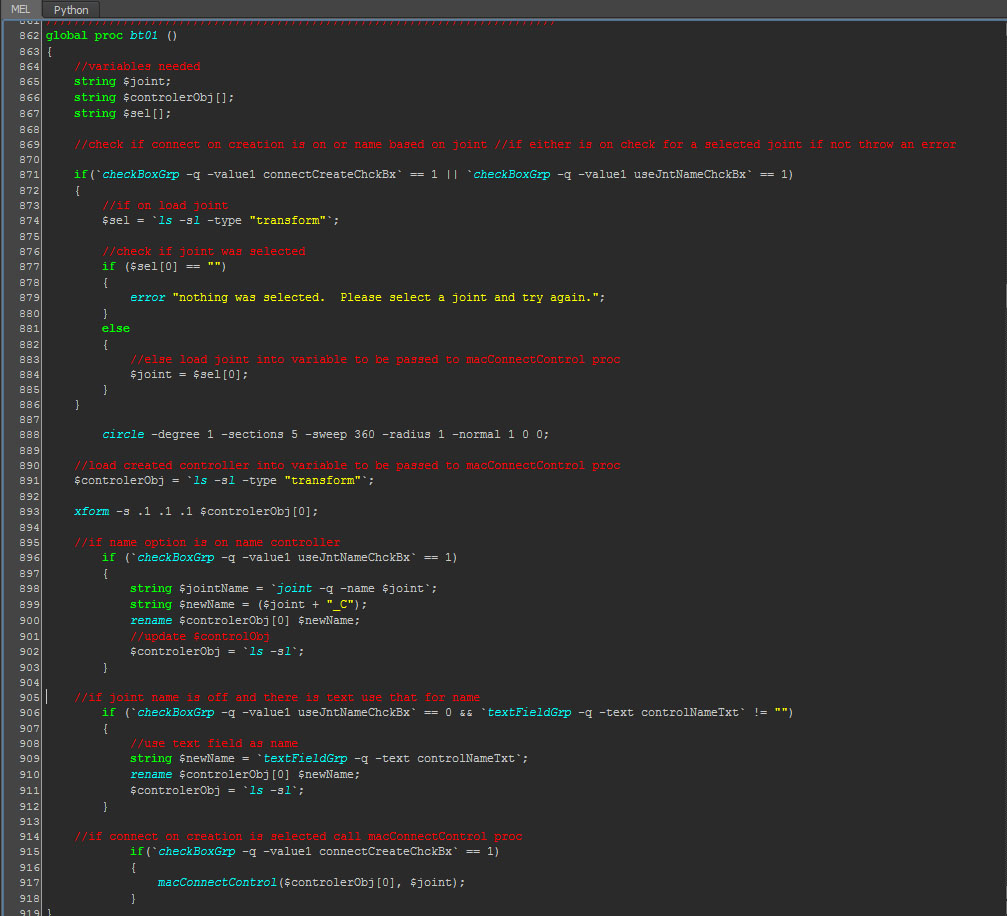
Task: Click the '//update $controlObj' comment
Action: tap(200, 636)
